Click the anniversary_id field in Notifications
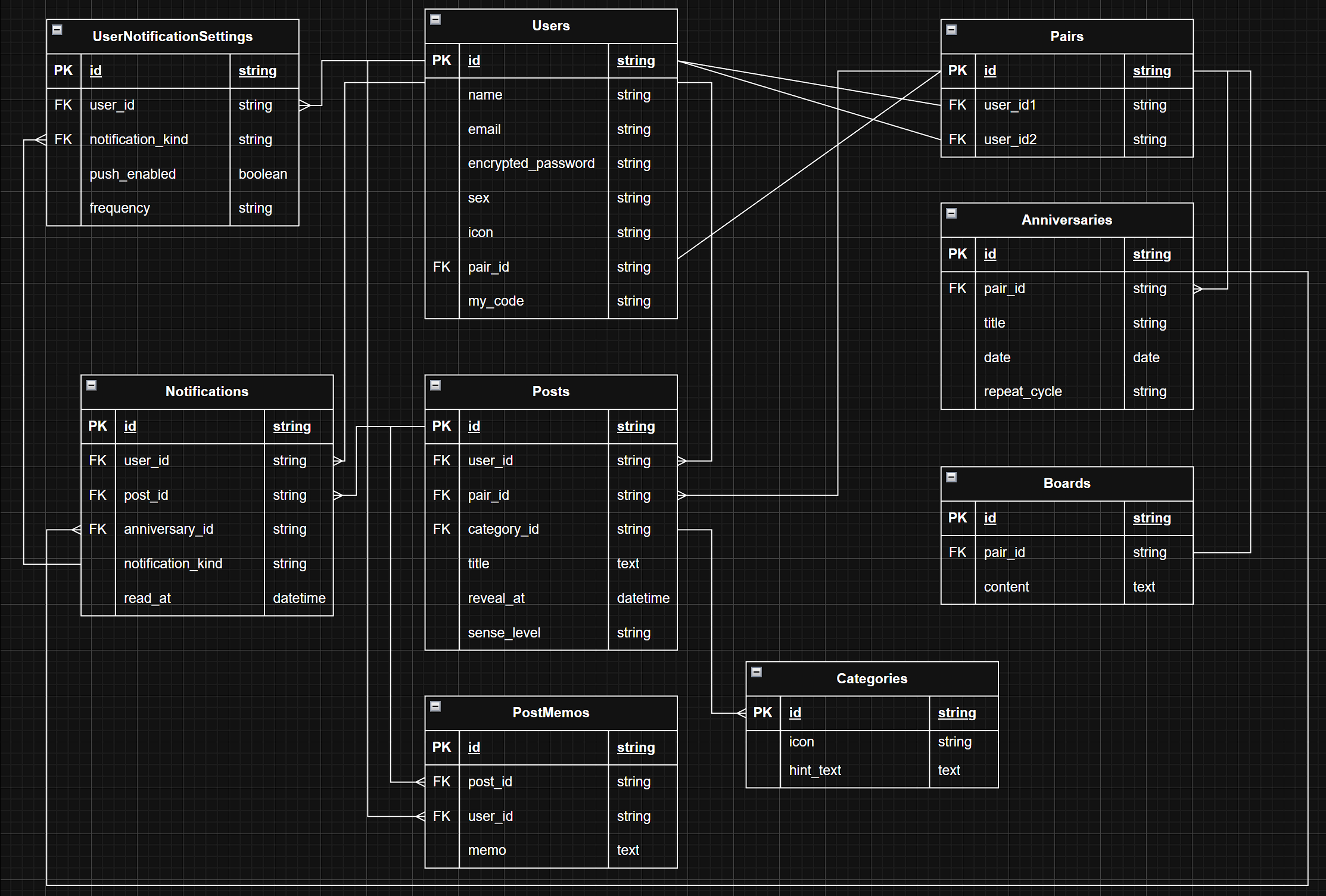 (168, 530)
